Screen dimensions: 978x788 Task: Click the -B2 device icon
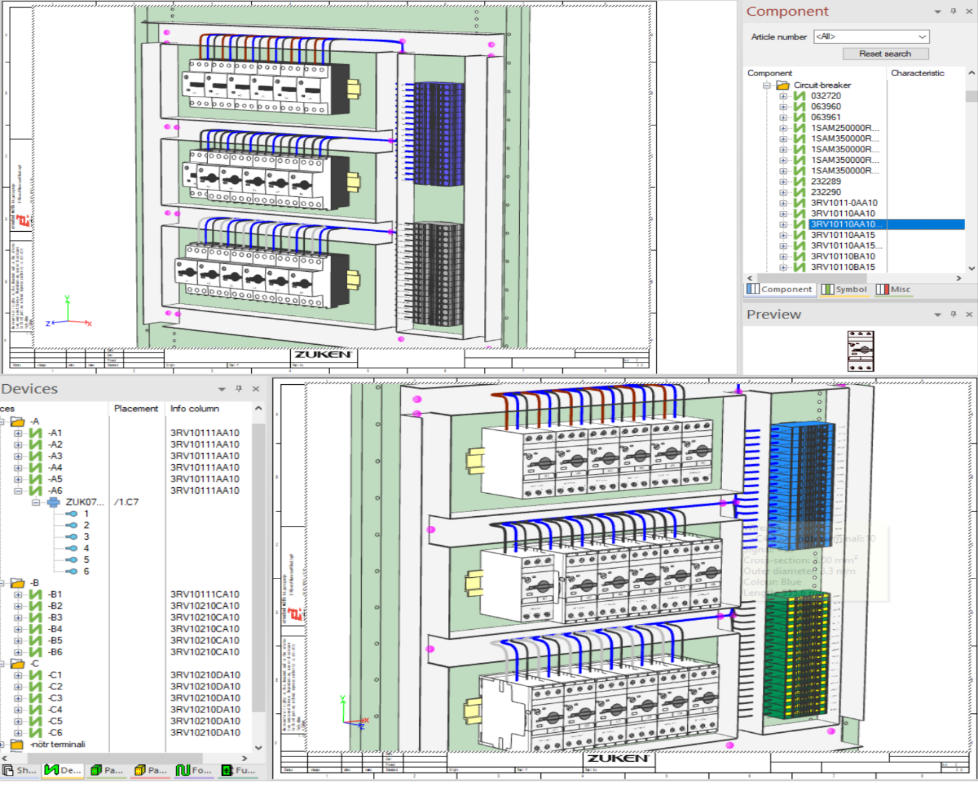pyautogui.click(x=36, y=606)
